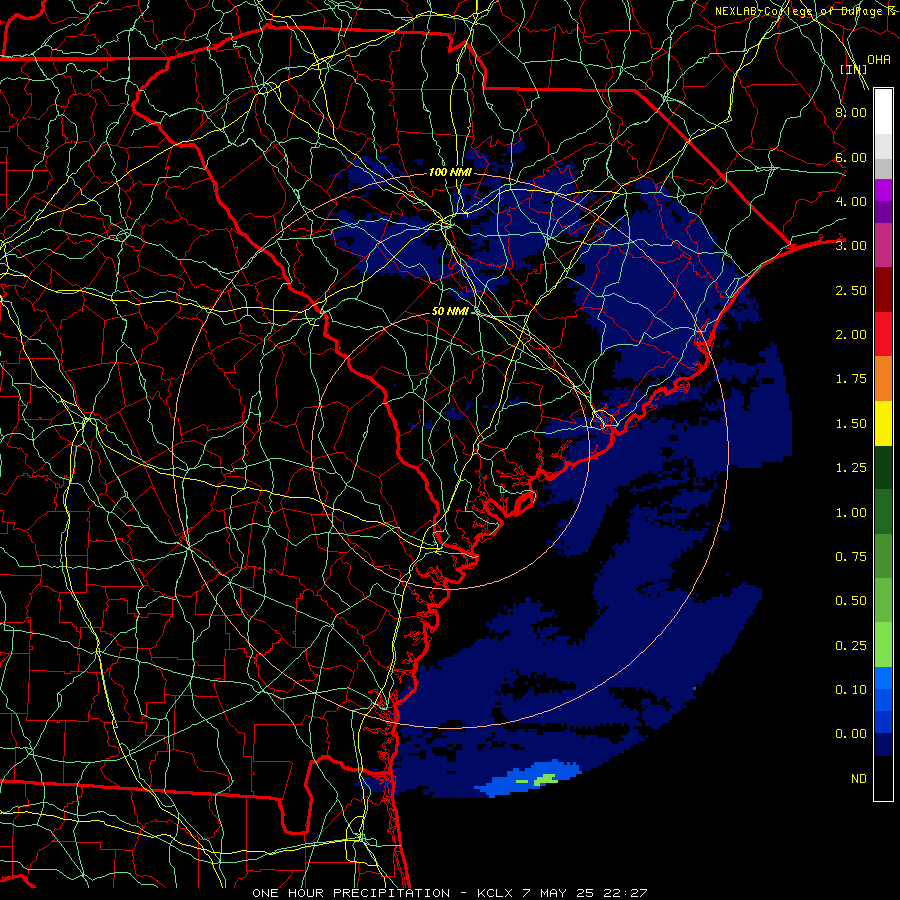
Task: Pick the bright magenta legend swatch
Action: [x=883, y=190]
